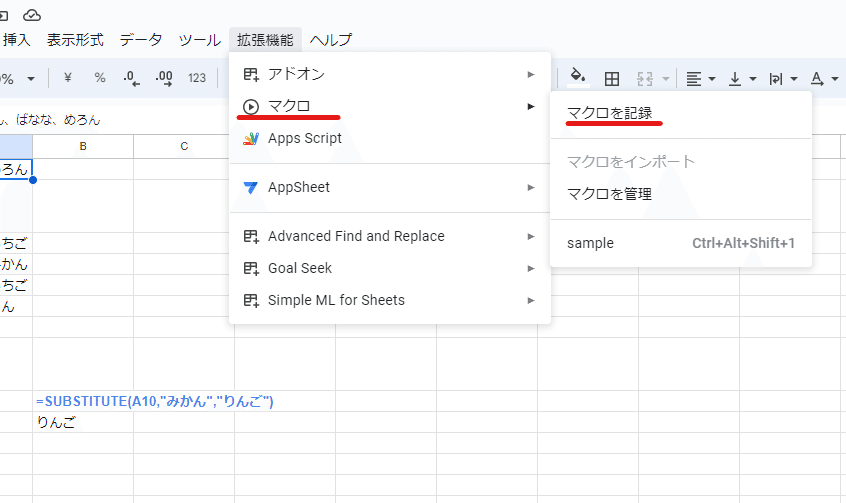Click increase decimal places icon
846x503 pixels.
pos(164,78)
